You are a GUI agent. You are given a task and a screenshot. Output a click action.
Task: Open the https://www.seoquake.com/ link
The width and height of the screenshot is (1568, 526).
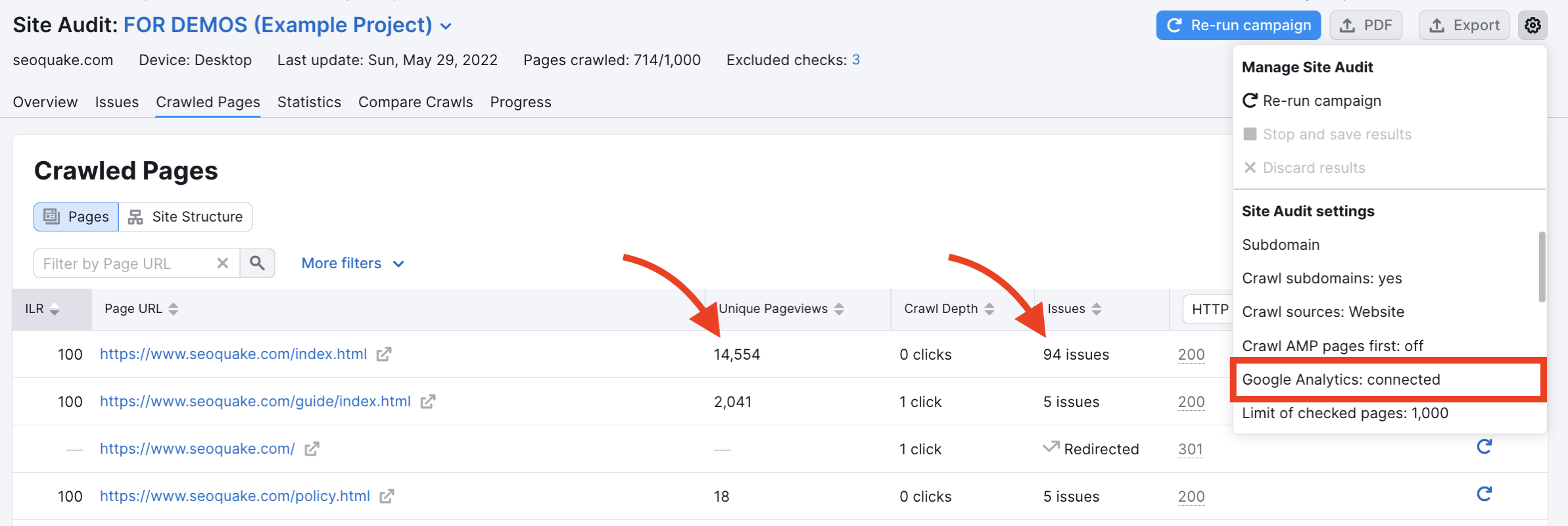point(197,448)
